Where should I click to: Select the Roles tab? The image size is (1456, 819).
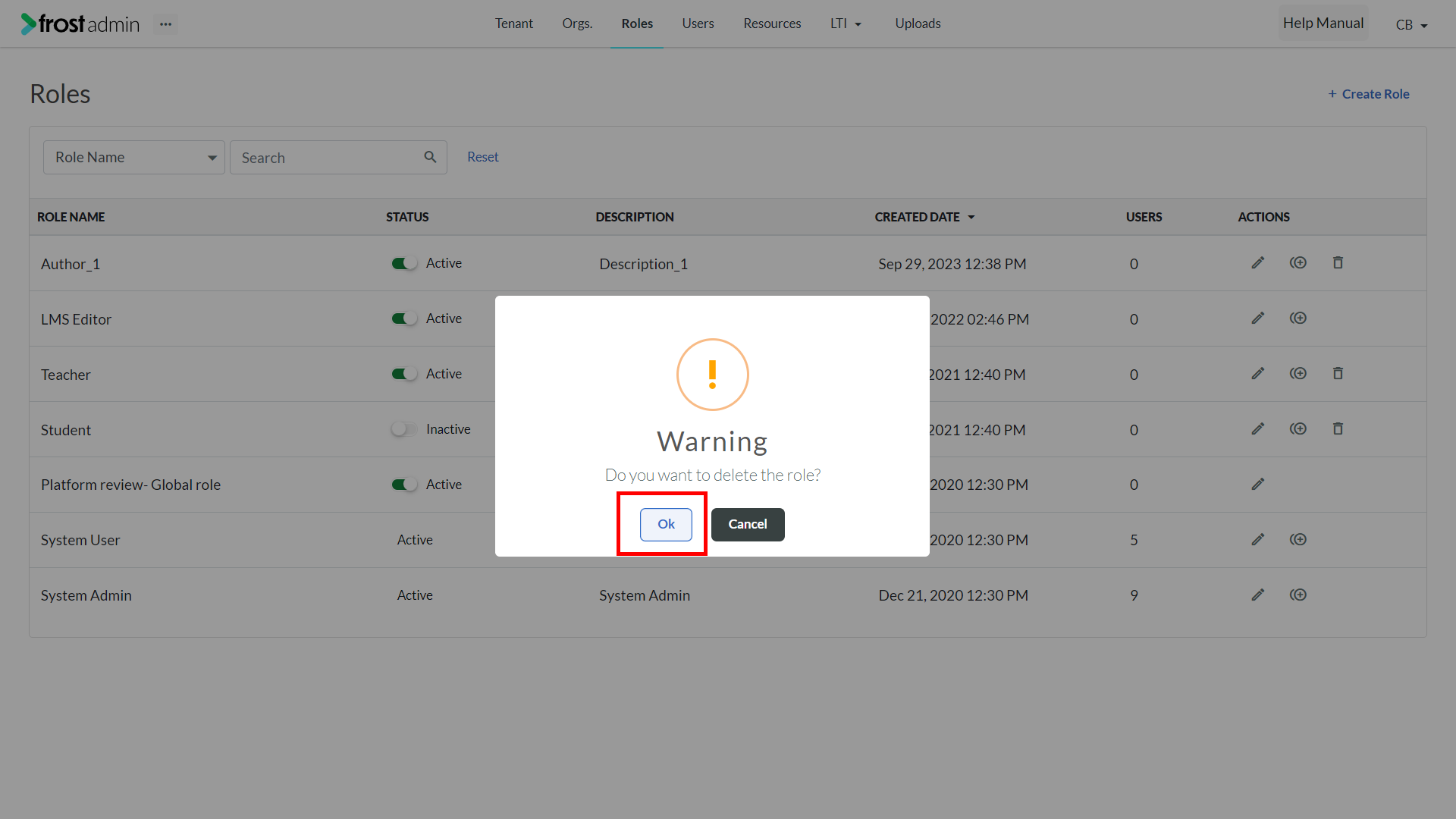click(x=637, y=24)
